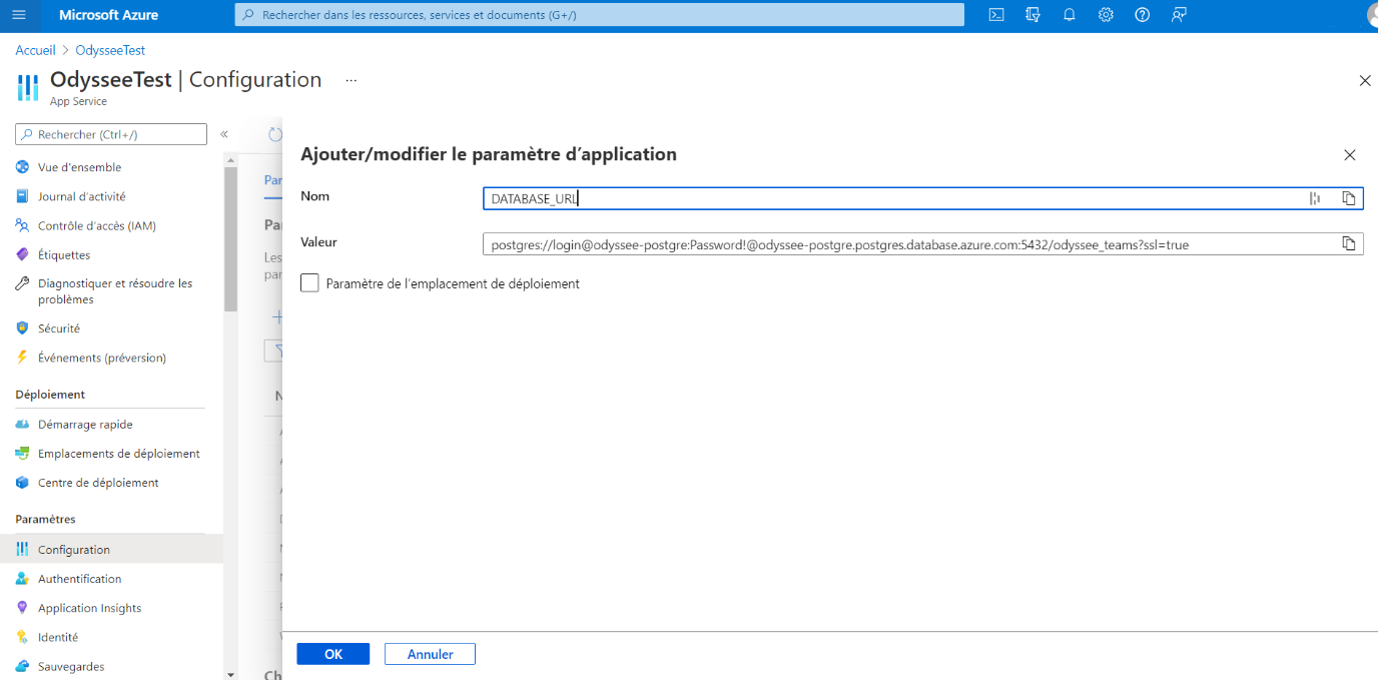Open the account avatar at top right
This screenshot has height=684, width=1381.
1371,14
